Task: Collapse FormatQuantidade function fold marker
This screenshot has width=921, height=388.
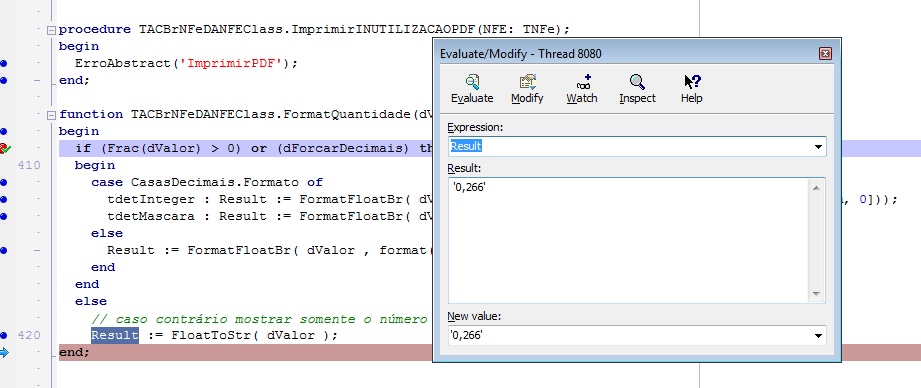Action: point(51,114)
